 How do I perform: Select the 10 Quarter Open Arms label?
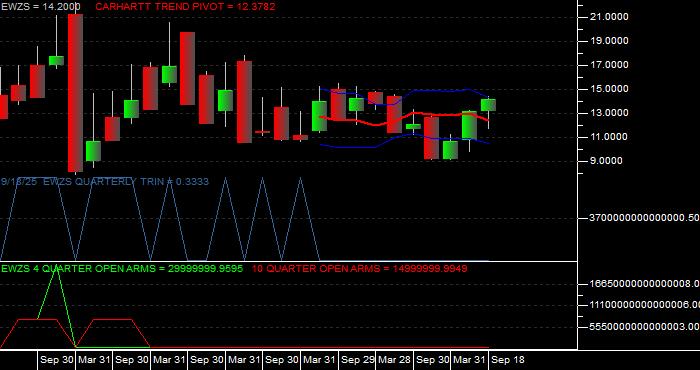(359, 269)
